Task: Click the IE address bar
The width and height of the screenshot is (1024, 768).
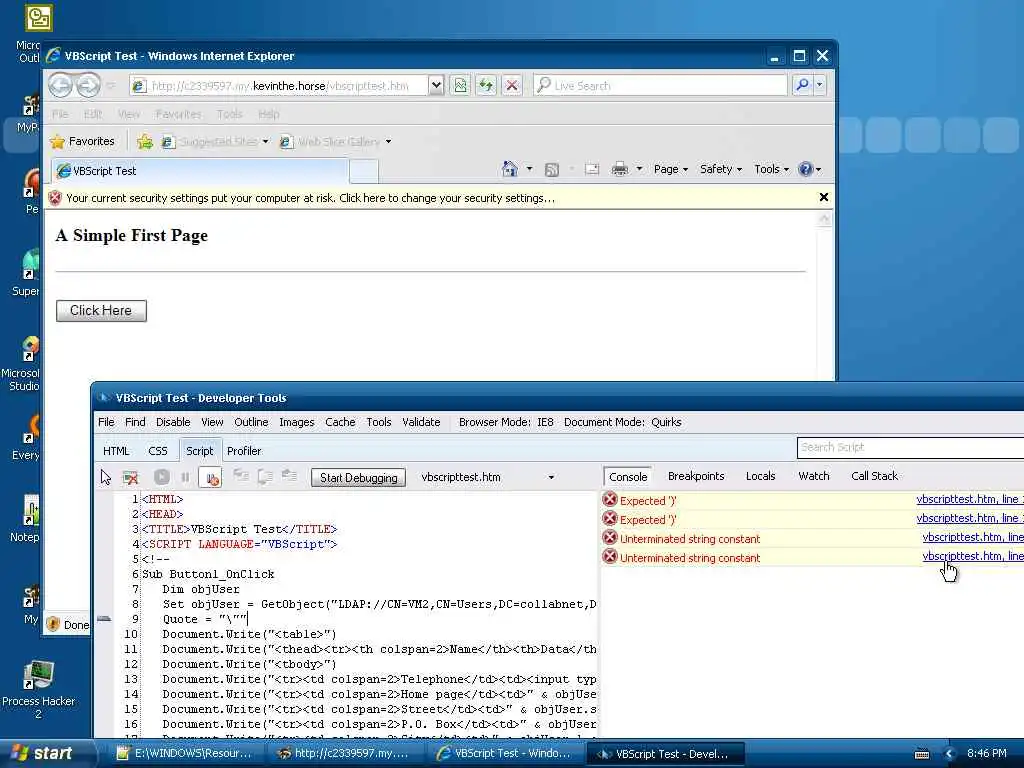Action: (x=280, y=86)
